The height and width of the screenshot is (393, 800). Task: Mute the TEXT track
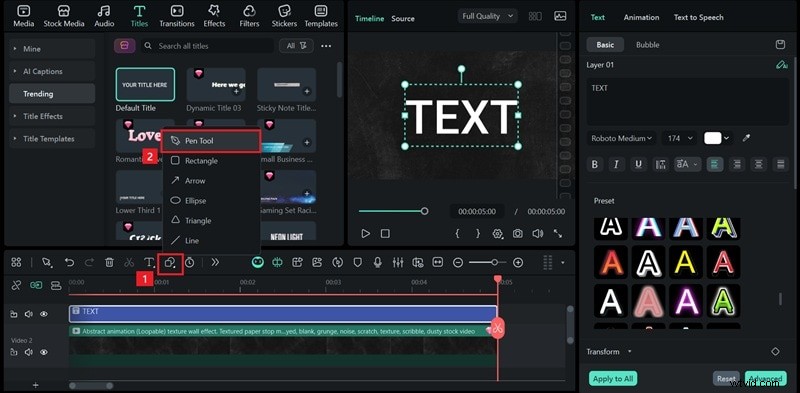[x=29, y=314]
